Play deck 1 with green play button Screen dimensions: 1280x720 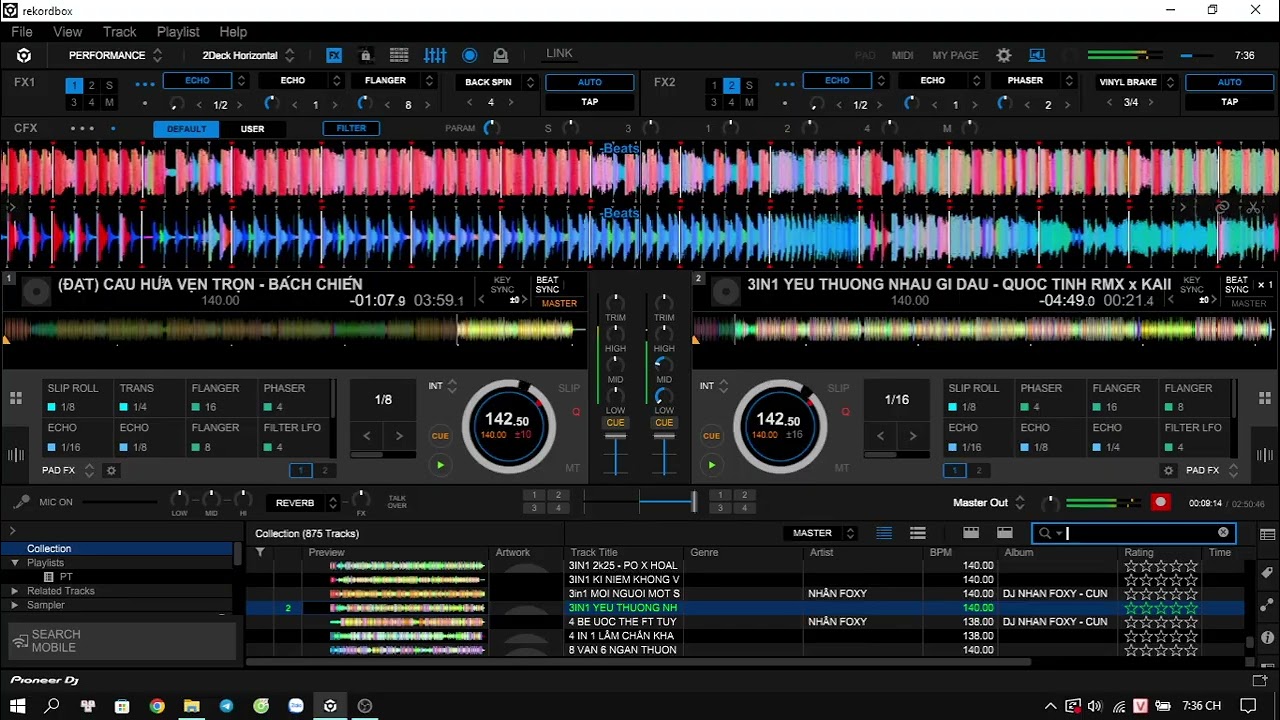[440, 465]
